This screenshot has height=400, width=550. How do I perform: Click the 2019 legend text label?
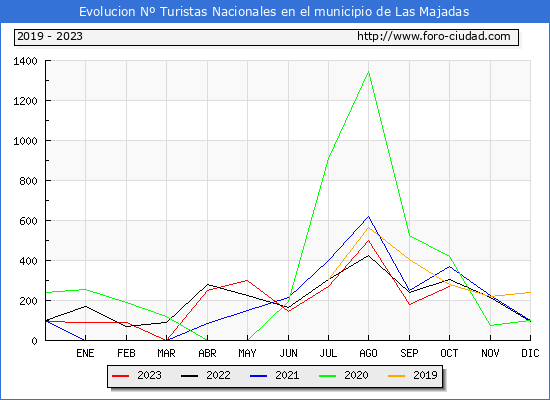[x=425, y=375]
